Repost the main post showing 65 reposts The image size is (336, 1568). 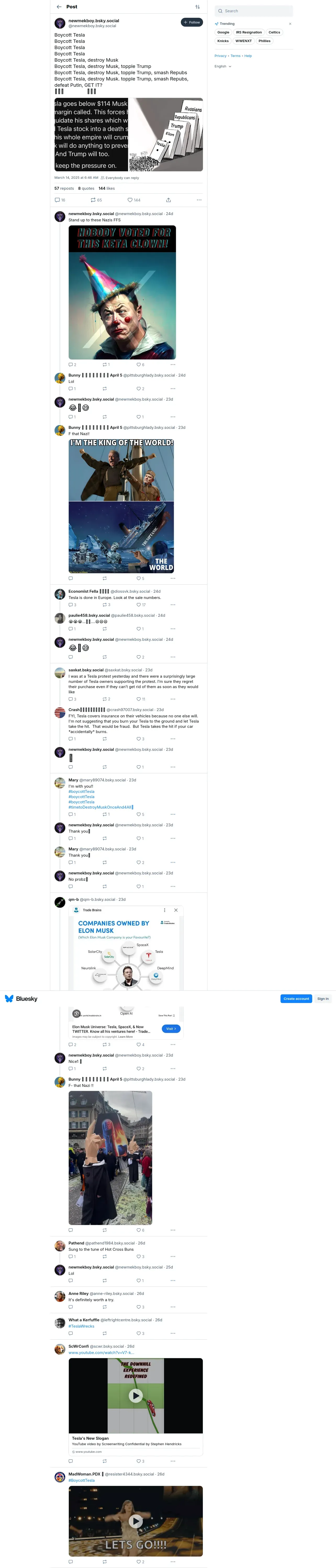(x=96, y=200)
